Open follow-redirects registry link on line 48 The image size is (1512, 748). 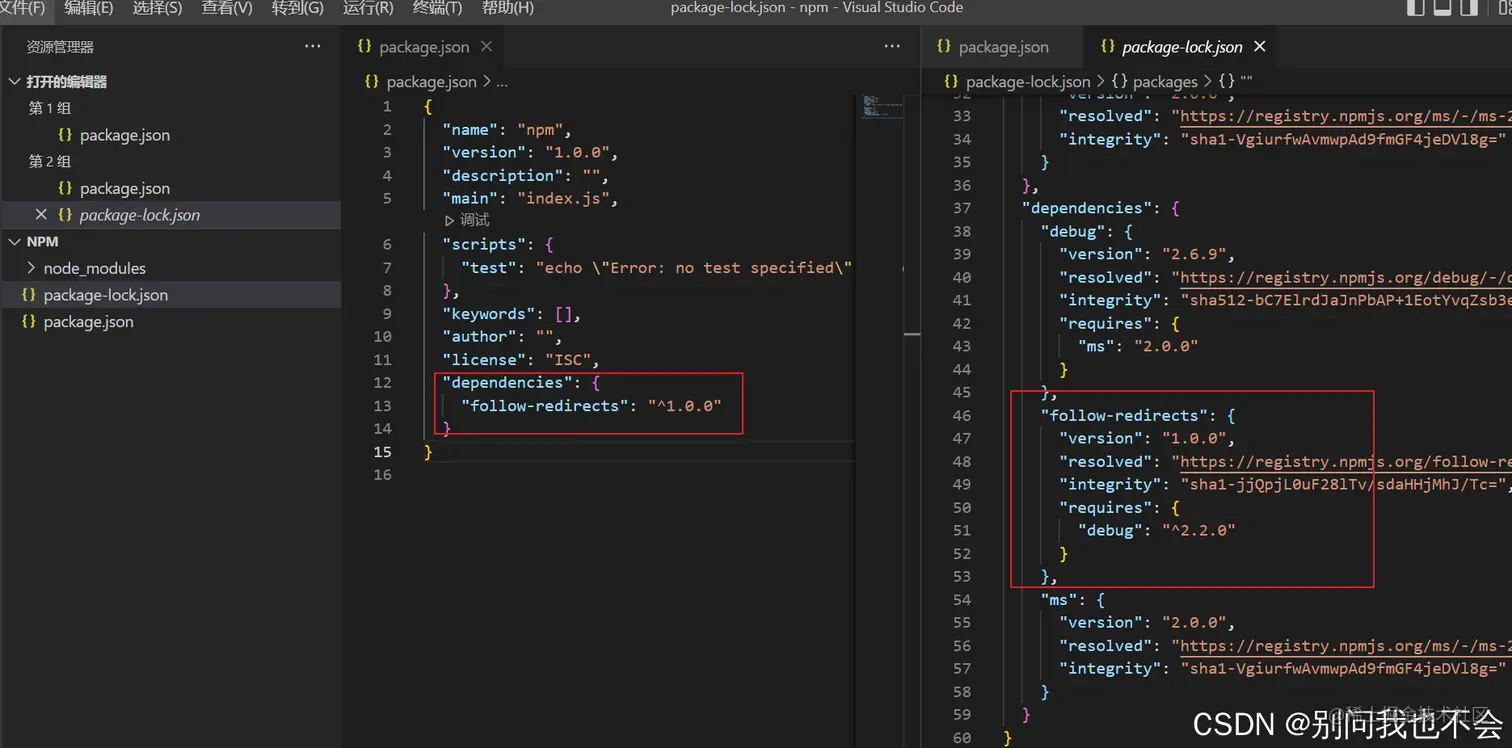tap(1345, 461)
